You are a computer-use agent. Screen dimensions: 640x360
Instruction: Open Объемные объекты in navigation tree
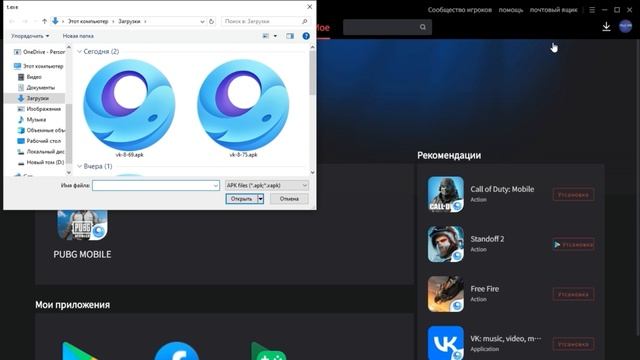41,130
